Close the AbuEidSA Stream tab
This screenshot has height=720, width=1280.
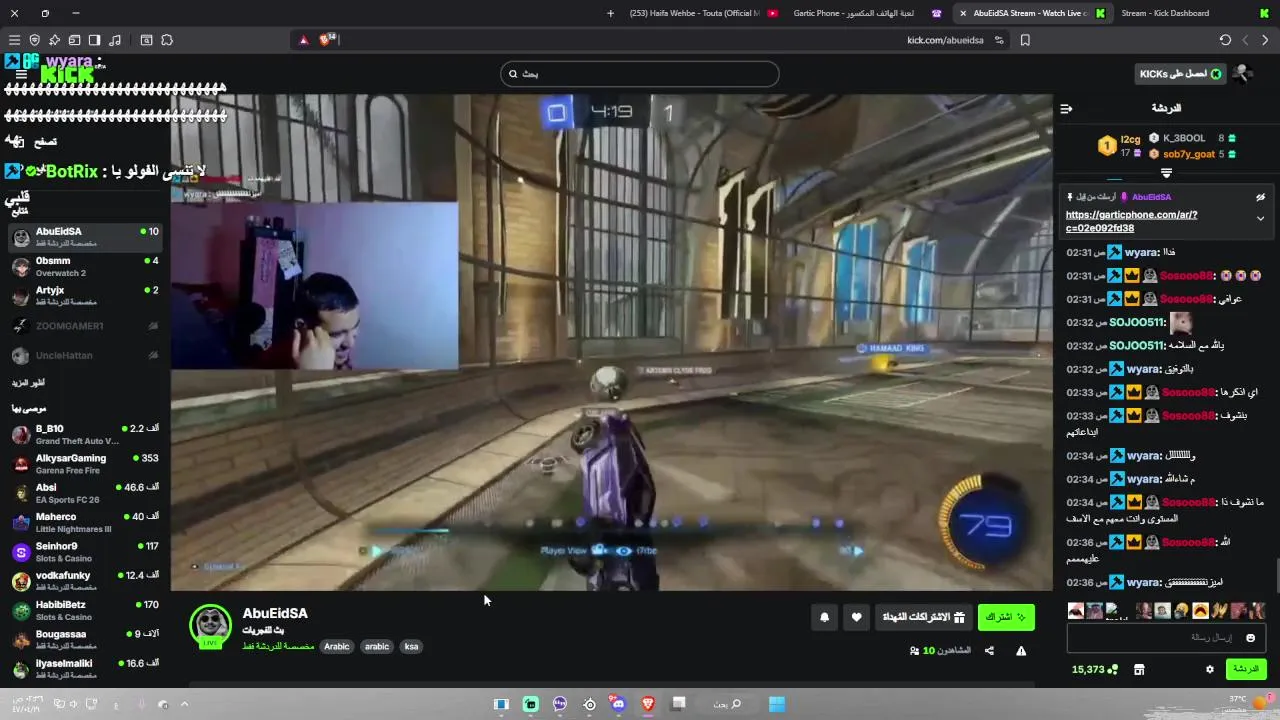(963, 13)
